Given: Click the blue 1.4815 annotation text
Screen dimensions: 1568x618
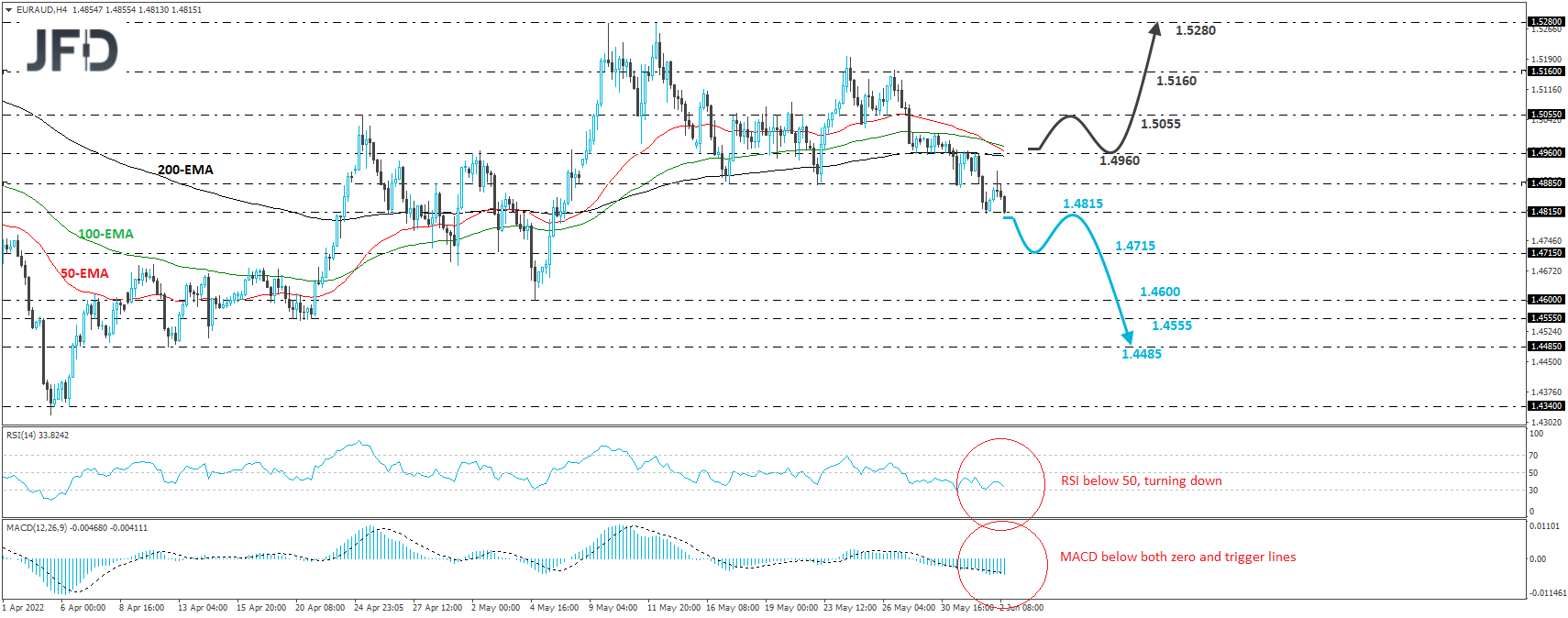Looking at the screenshot, I should pyautogui.click(x=1083, y=204).
